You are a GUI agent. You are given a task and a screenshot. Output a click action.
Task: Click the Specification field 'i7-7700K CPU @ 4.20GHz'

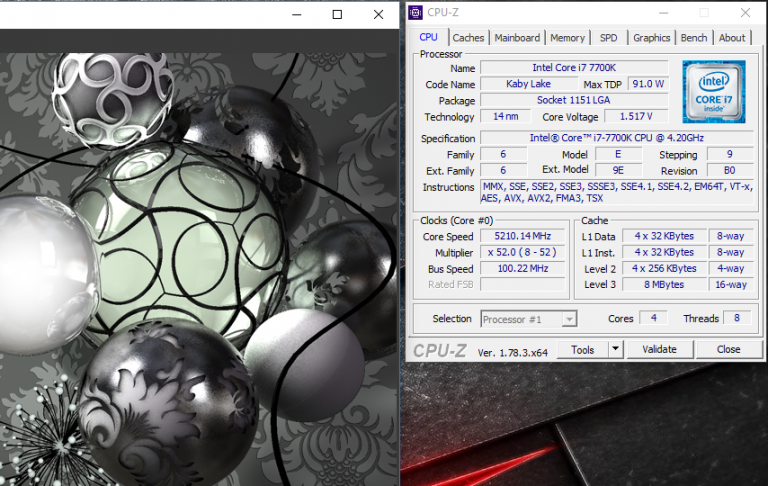(617, 138)
